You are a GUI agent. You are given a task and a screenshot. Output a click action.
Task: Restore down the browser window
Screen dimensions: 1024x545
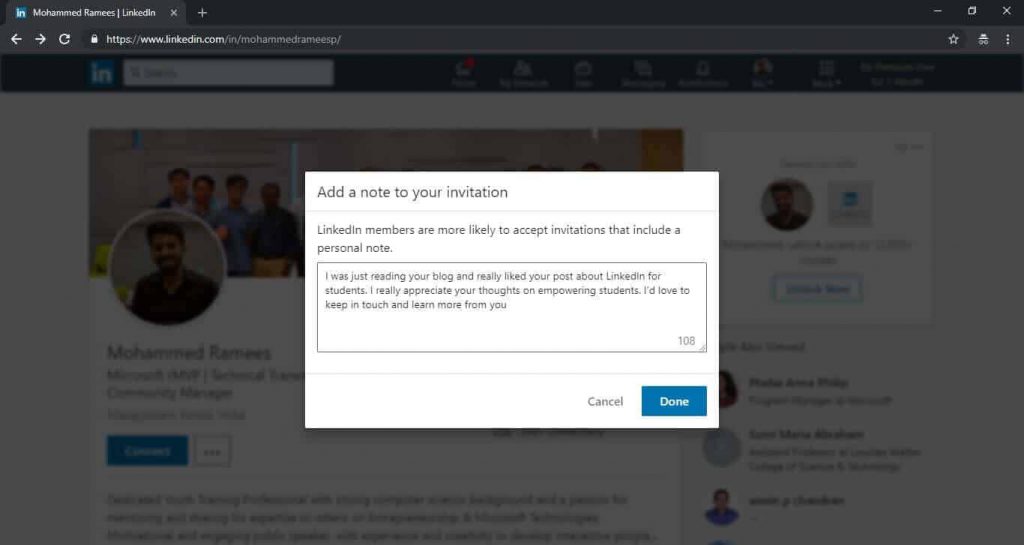click(972, 11)
